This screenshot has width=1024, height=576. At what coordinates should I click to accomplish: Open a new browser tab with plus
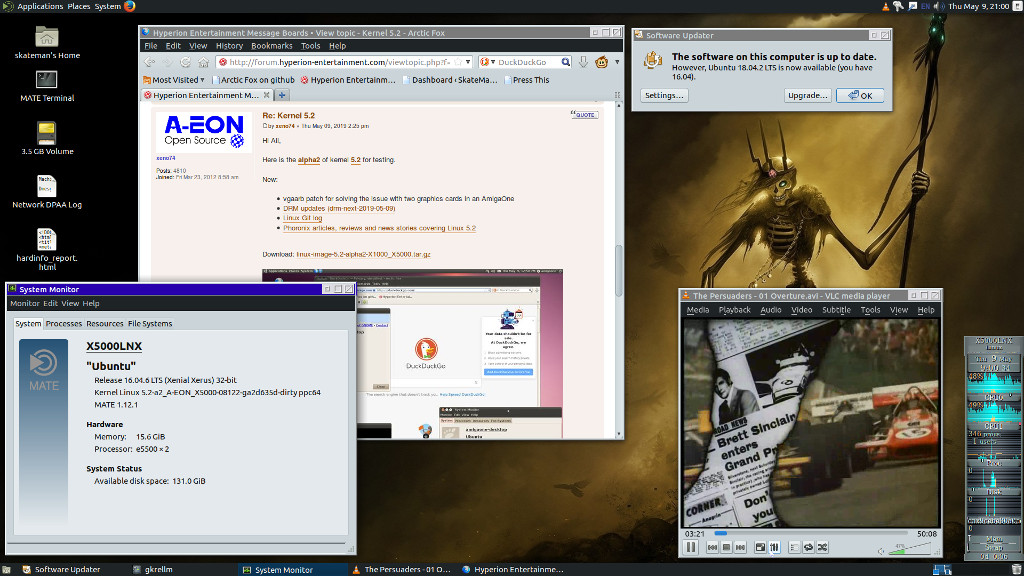pyautogui.click(x=282, y=95)
